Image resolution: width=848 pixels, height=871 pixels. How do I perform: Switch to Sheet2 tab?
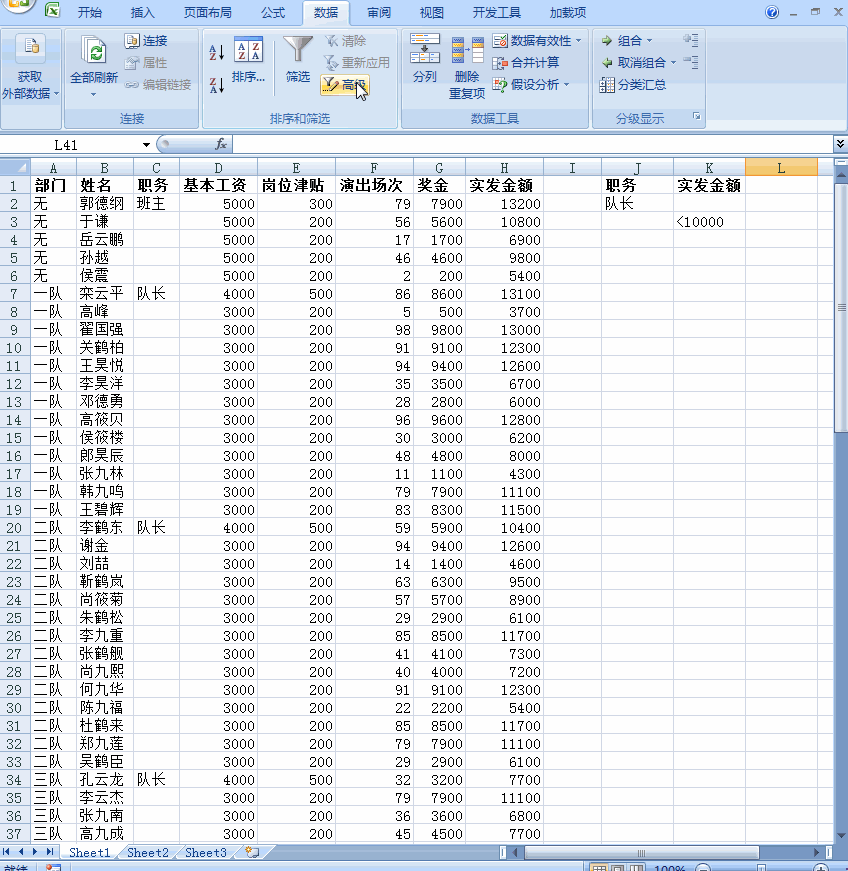point(148,852)
